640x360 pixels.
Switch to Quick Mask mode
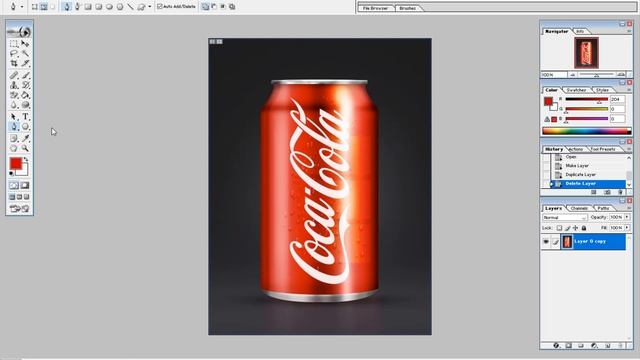[x=25, y=185]
